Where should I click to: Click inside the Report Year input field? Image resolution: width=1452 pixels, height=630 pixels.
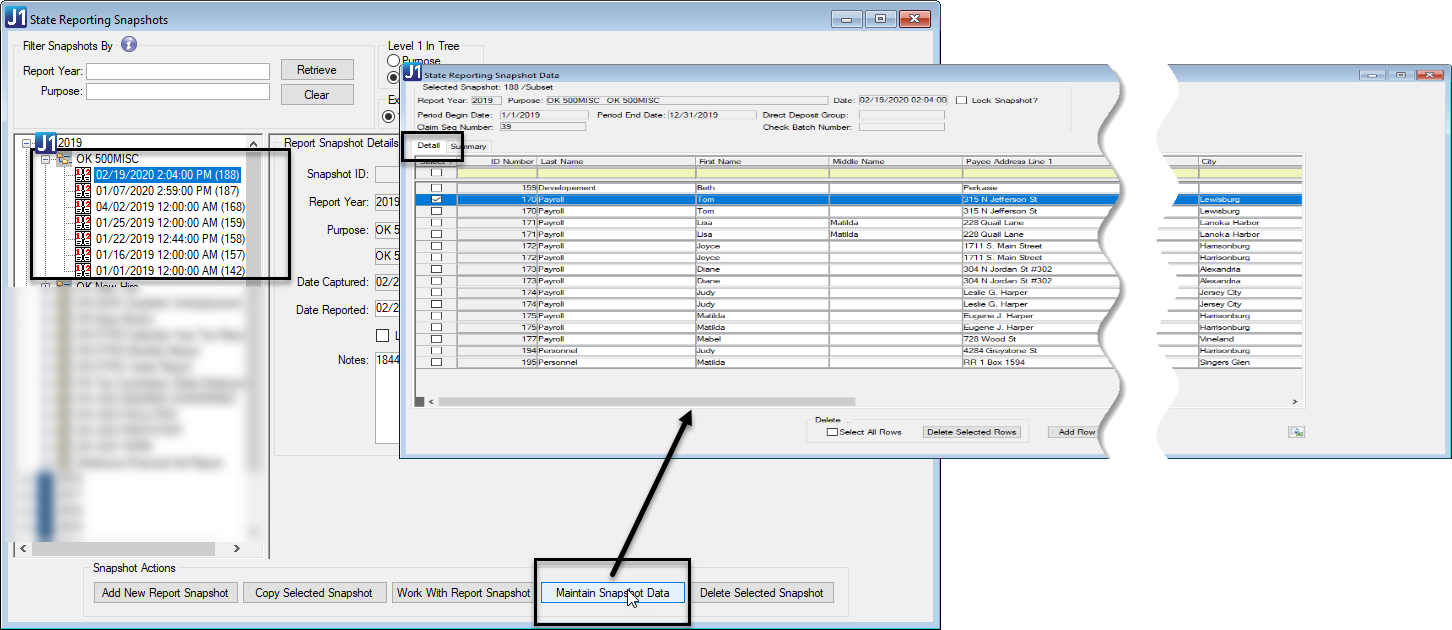pyautogui.click(x=177, y=71)
